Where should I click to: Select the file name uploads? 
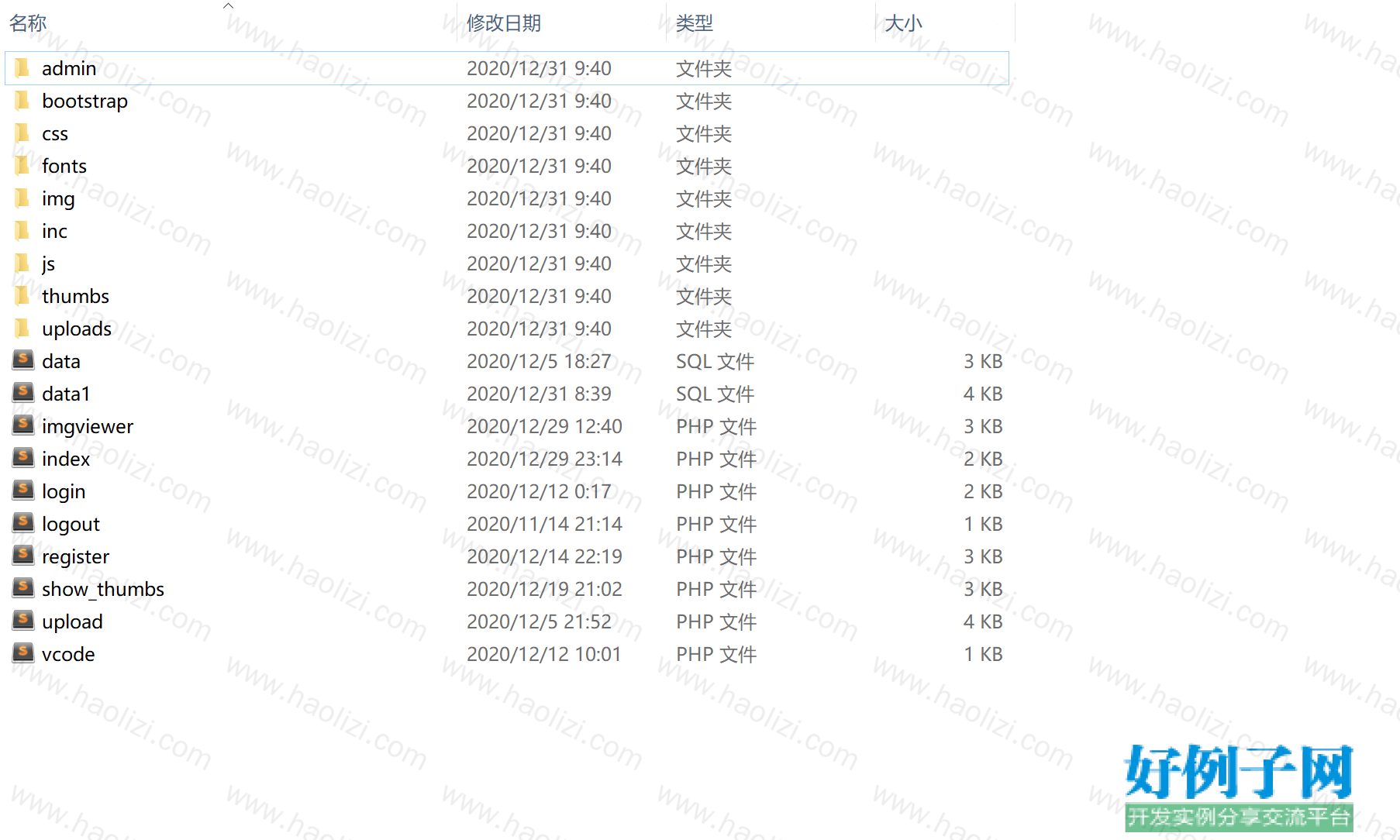[x=77, y=329]
